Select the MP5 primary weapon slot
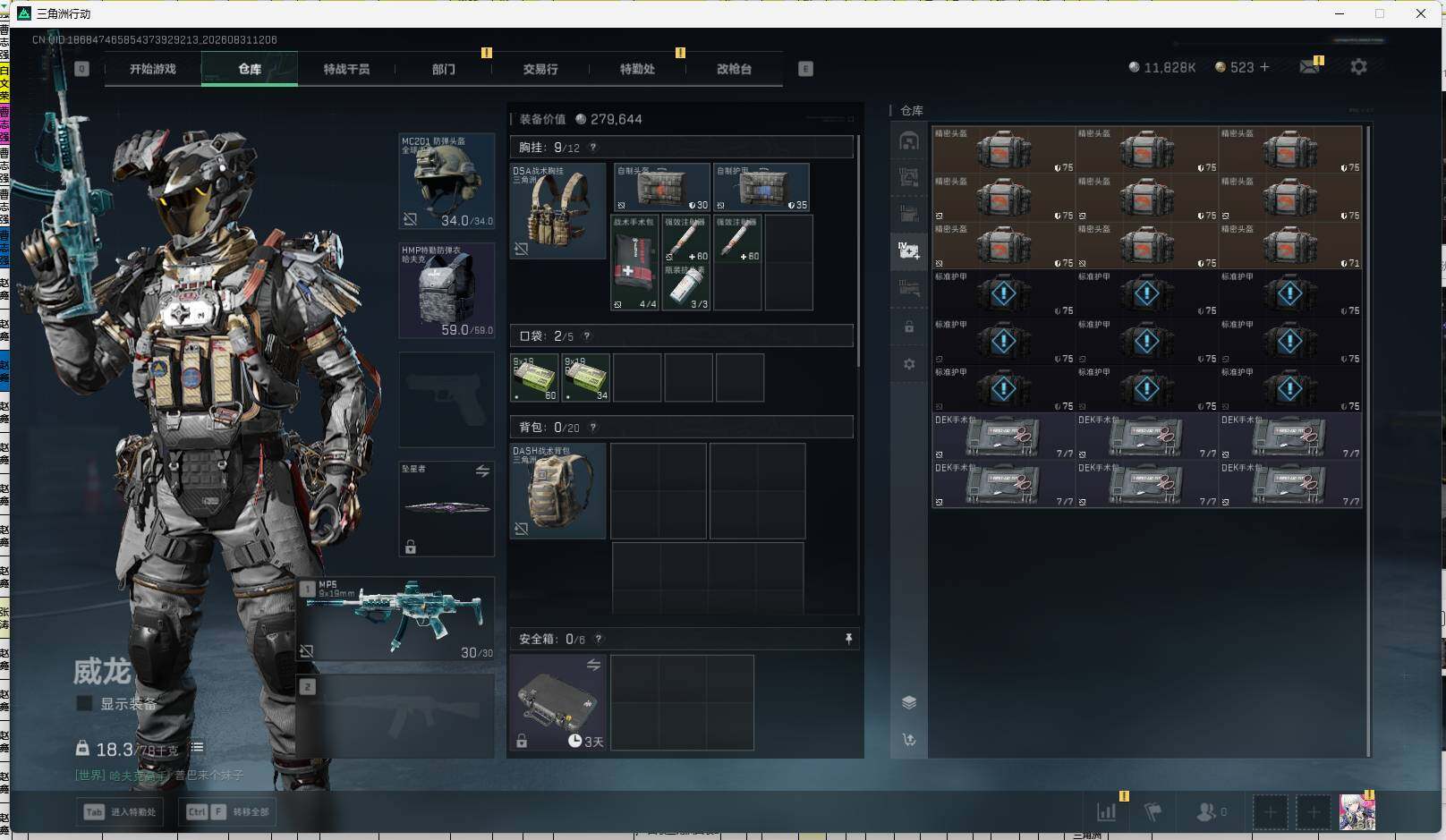Screen dimensions: 1446x840 click(x=396, y=619)
